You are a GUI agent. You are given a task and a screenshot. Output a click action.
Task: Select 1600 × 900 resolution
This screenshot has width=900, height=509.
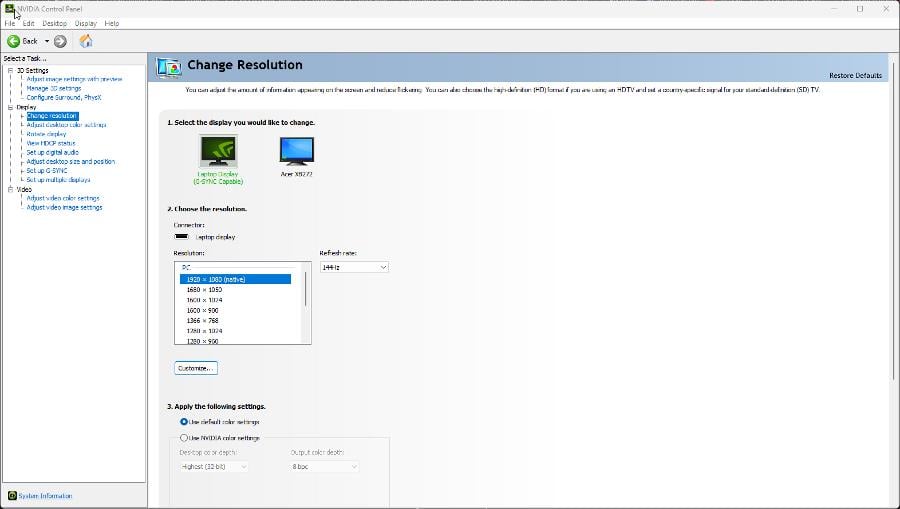pyautogui.click(x=202, y=310)
